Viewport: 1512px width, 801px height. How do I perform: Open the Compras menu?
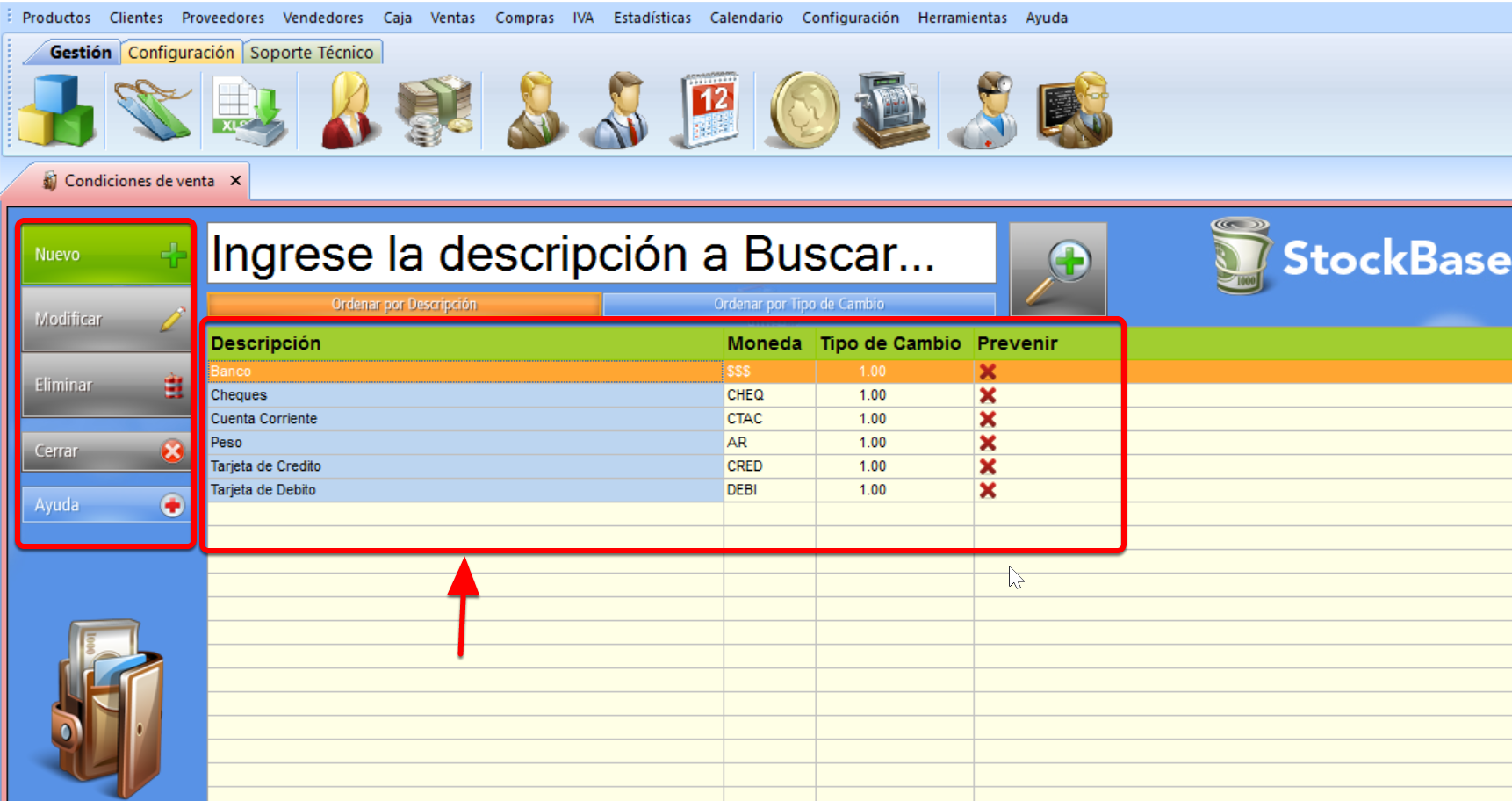tap(524, 17)
